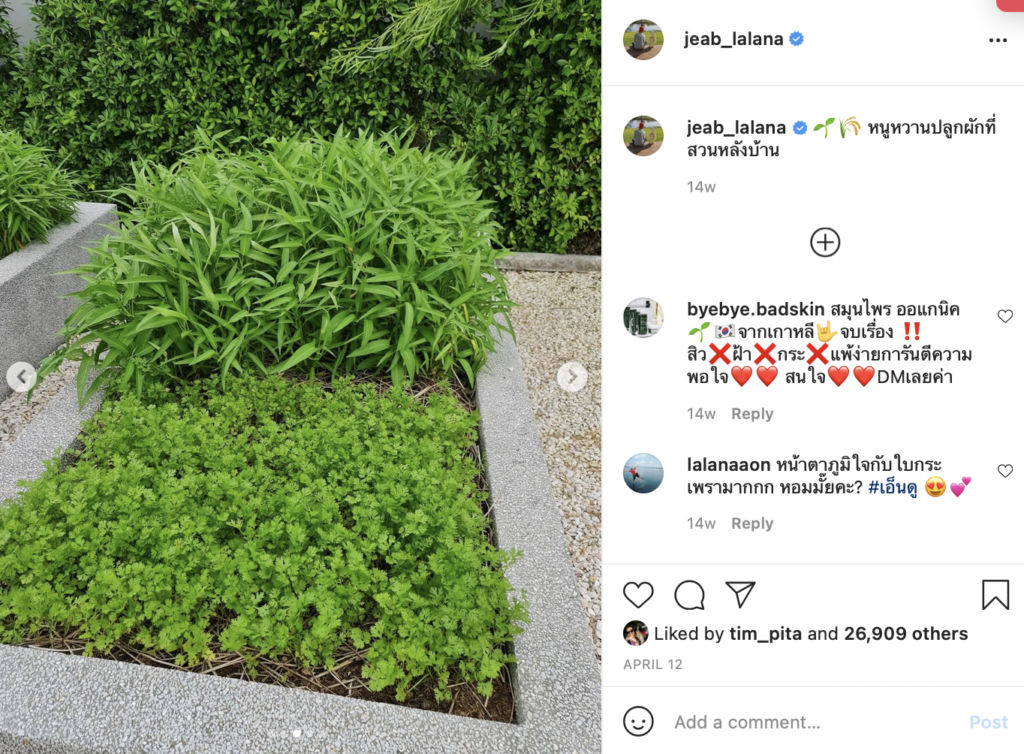Open lalanaaon profile avatar
This screenshot has height=754, width=1024.
tap(643, 473)
